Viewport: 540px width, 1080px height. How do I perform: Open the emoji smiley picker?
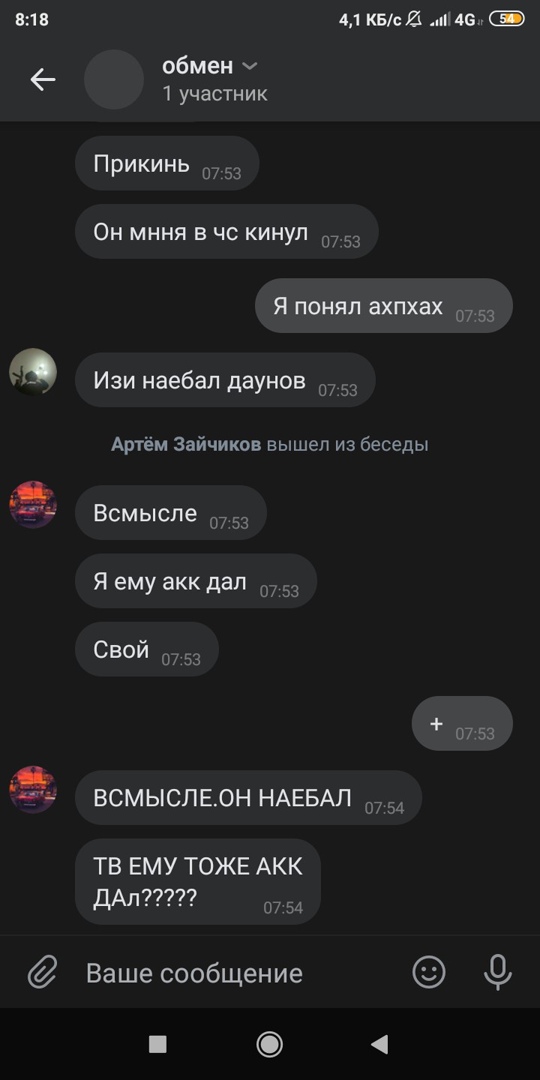pos(428,973)
